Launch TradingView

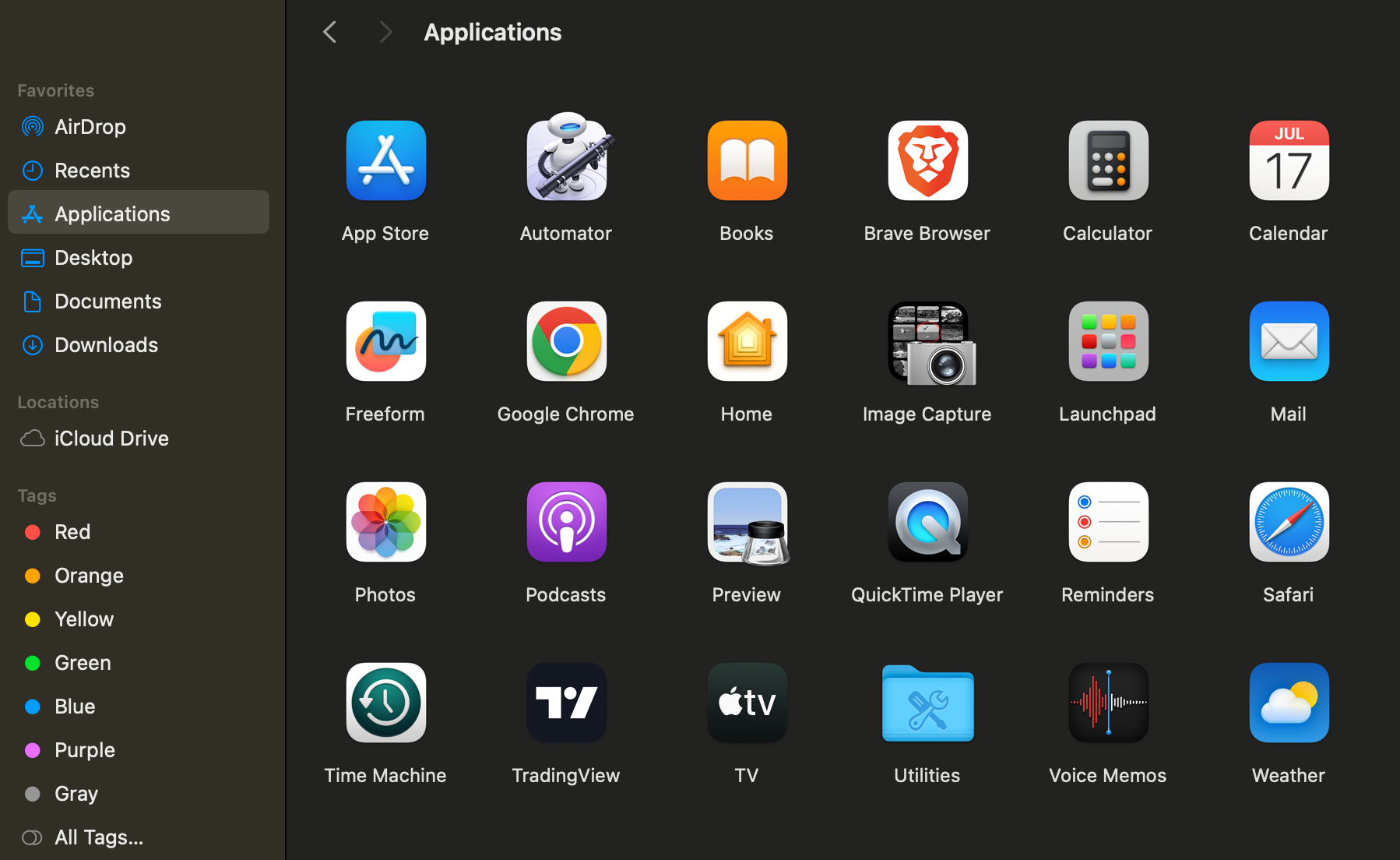566,703
